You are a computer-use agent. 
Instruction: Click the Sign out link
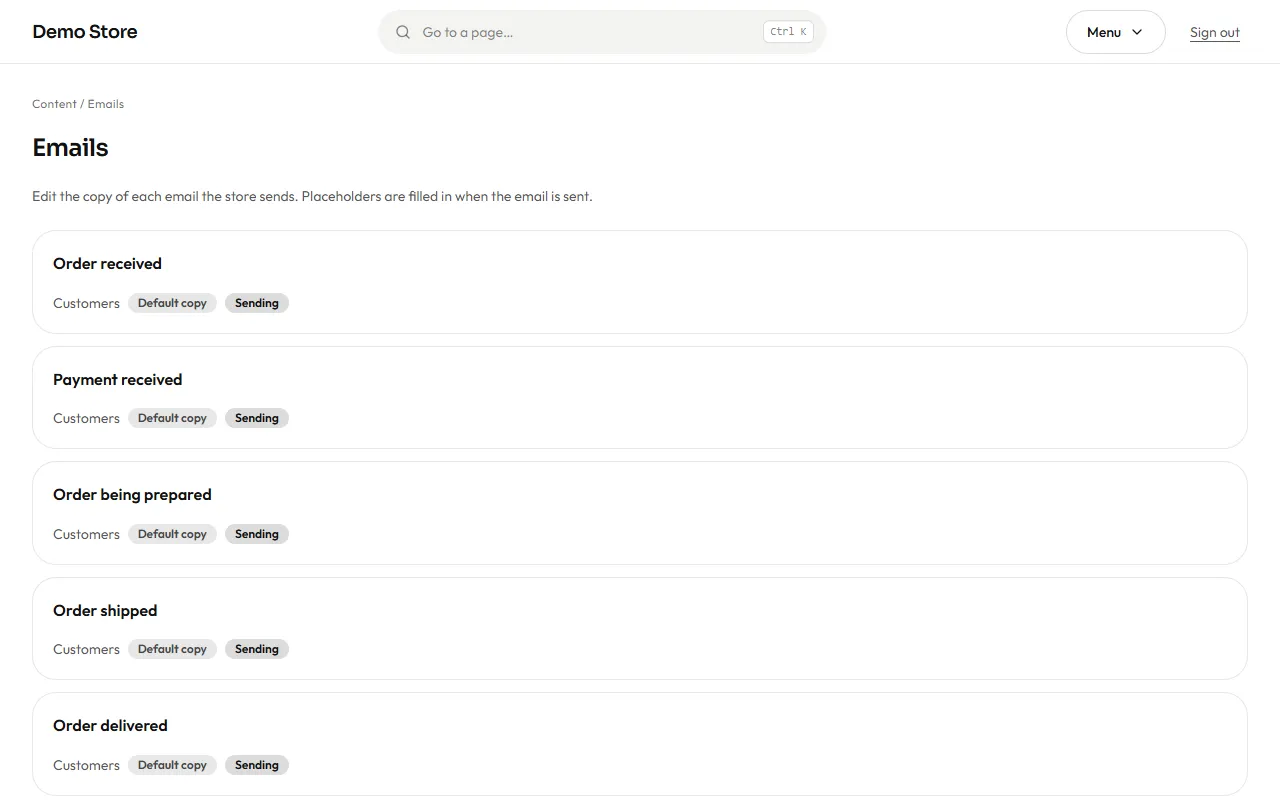coord(1214,32)
